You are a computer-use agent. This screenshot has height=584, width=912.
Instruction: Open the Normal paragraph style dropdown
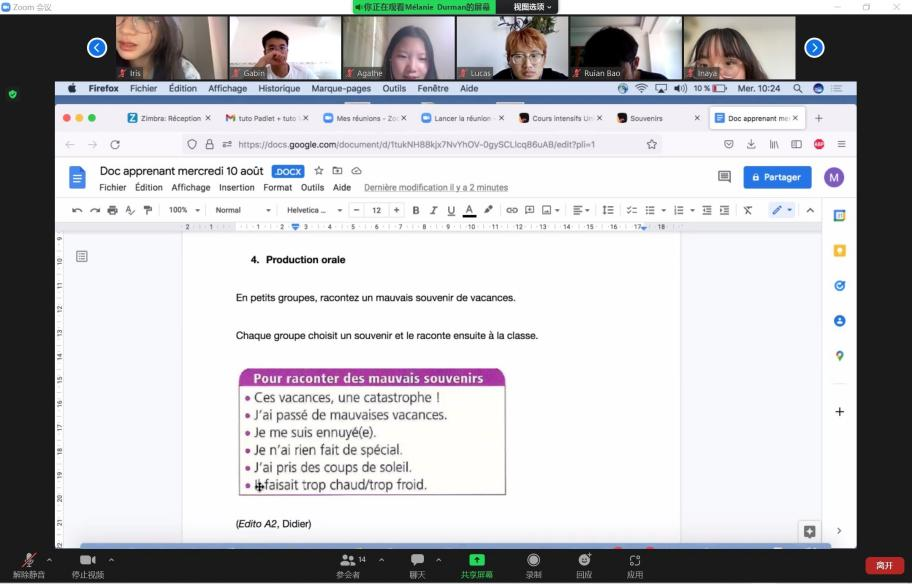click(x=243, y=210)
